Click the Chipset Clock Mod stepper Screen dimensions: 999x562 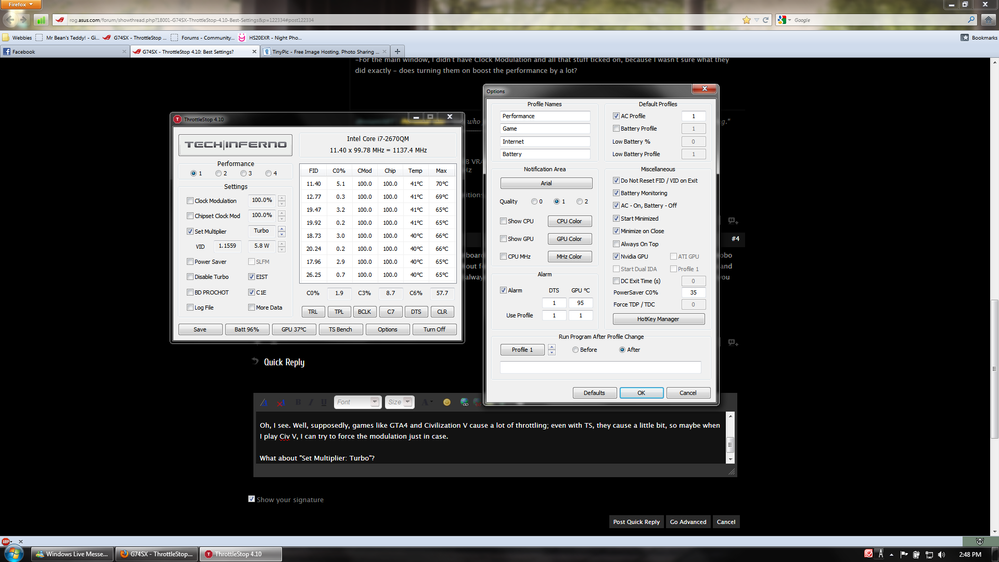pos(282,215)
